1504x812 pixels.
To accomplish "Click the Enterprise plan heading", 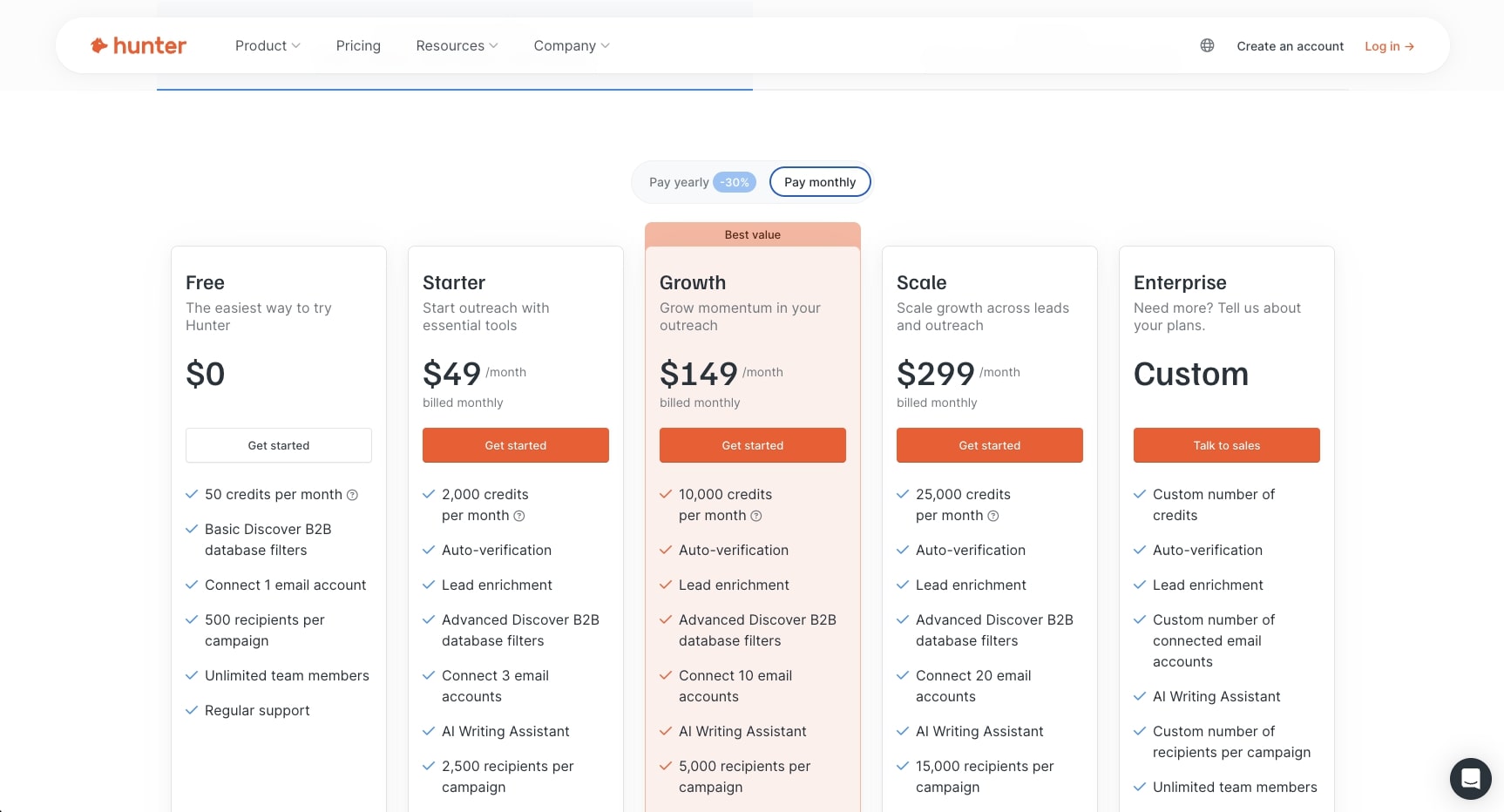I will click(x=1180, y=282).
